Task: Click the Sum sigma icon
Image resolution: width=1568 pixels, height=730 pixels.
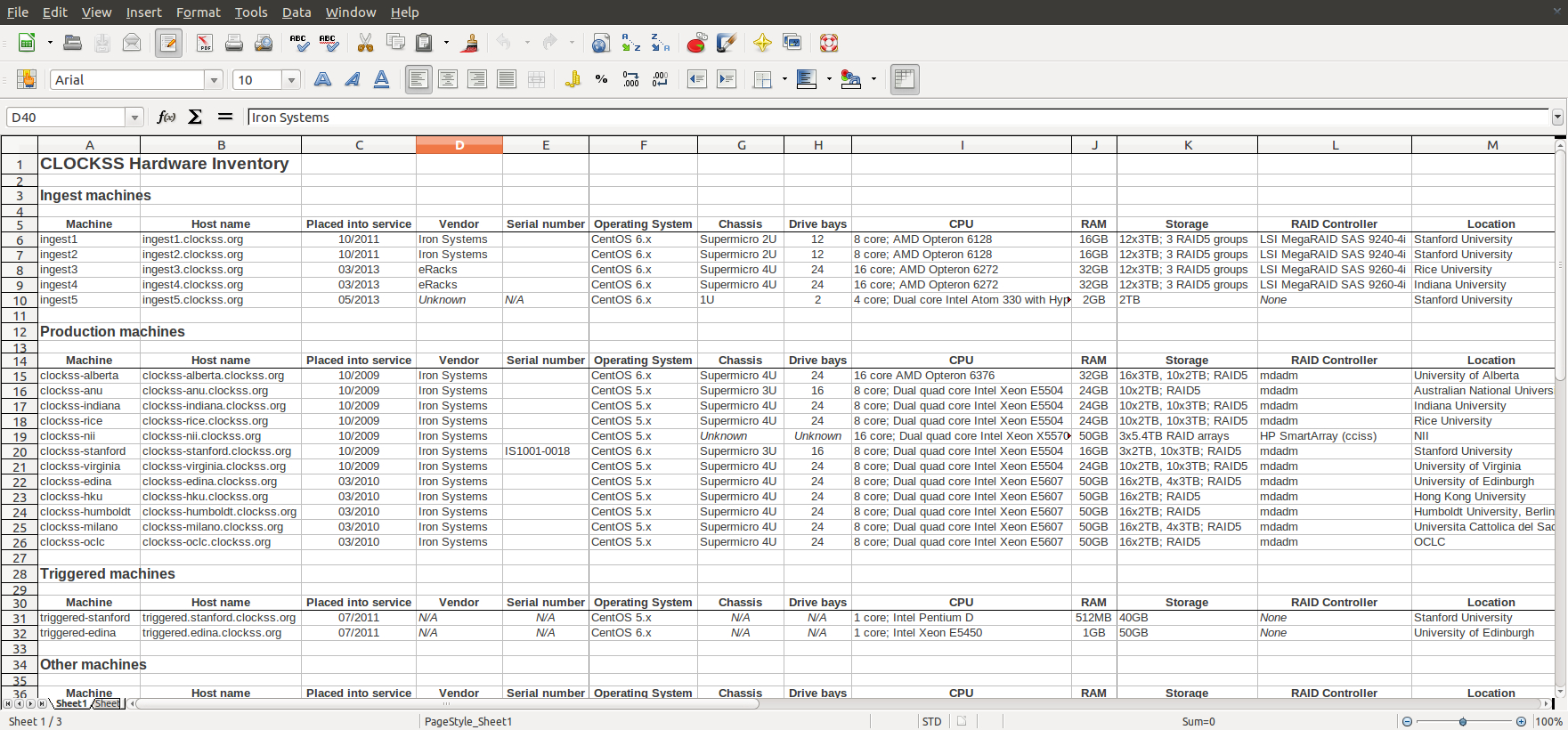Action: [x=195, y=117]
